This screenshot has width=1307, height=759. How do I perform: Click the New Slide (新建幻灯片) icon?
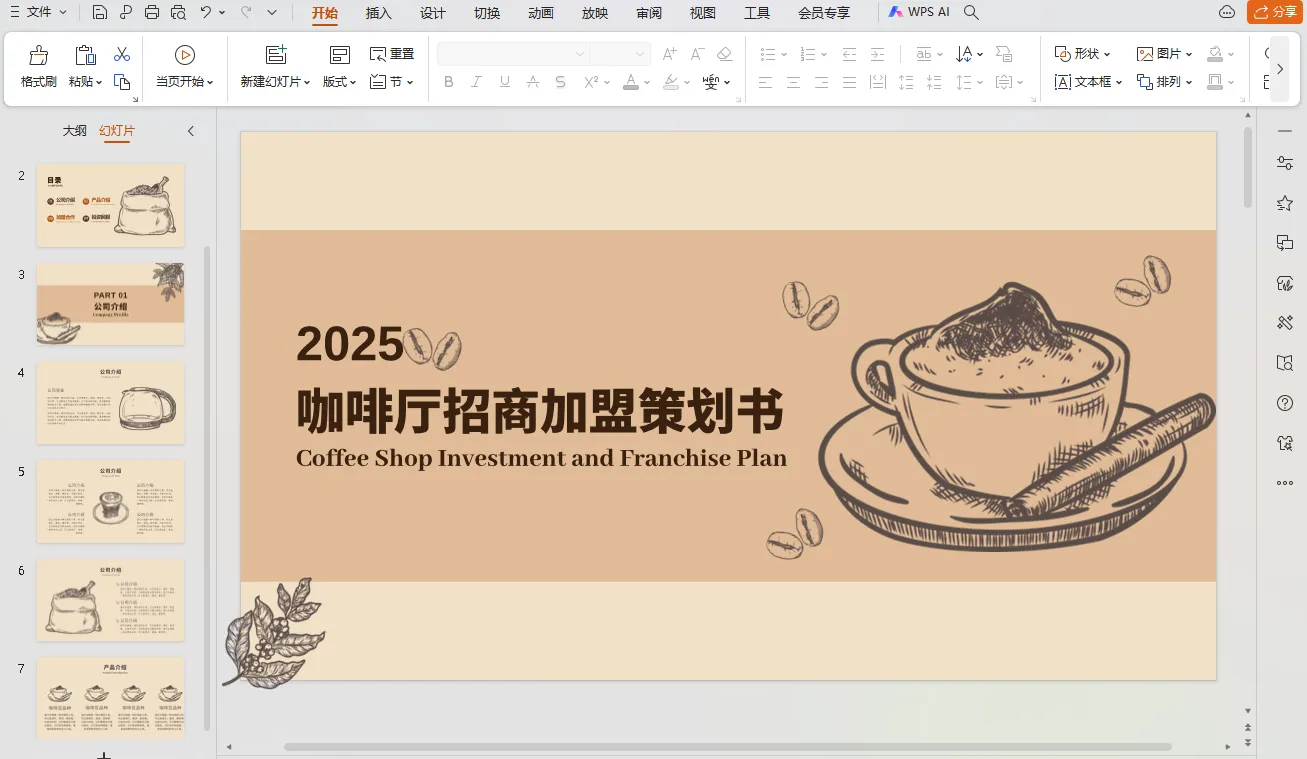(x=276, y=55)
